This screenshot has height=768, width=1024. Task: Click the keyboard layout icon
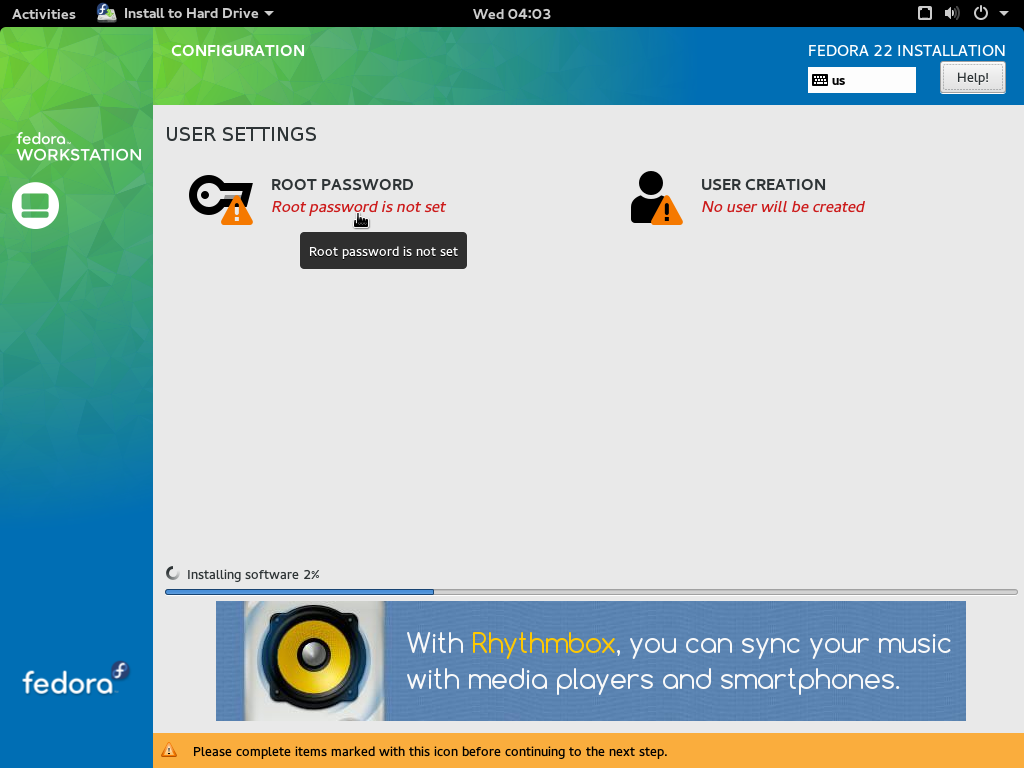[820, 80]
